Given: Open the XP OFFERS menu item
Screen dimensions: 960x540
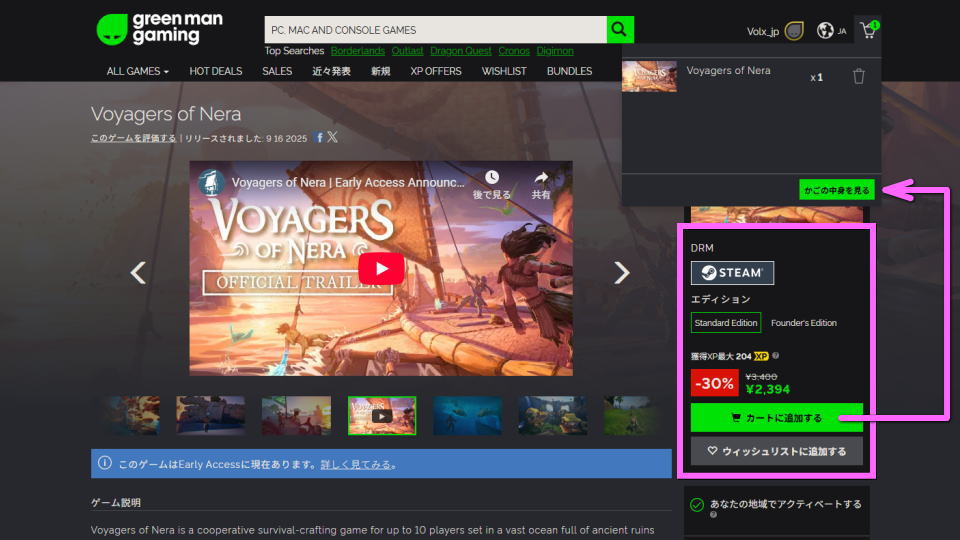Looking at the screenshot, I should pos(436,71).
